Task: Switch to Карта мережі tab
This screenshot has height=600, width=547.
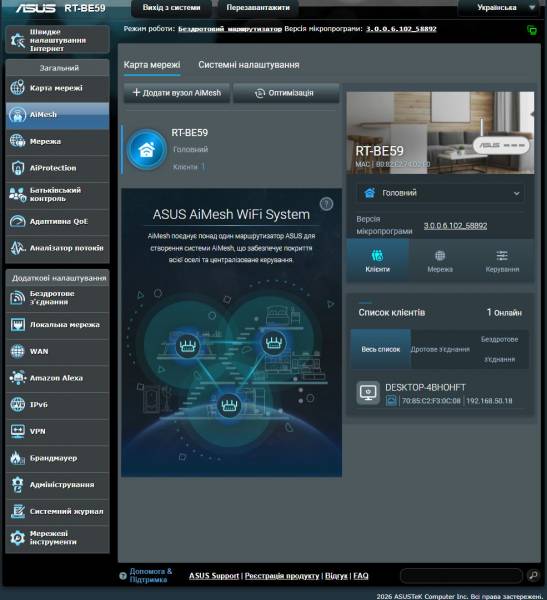Action: click(152, 65)
